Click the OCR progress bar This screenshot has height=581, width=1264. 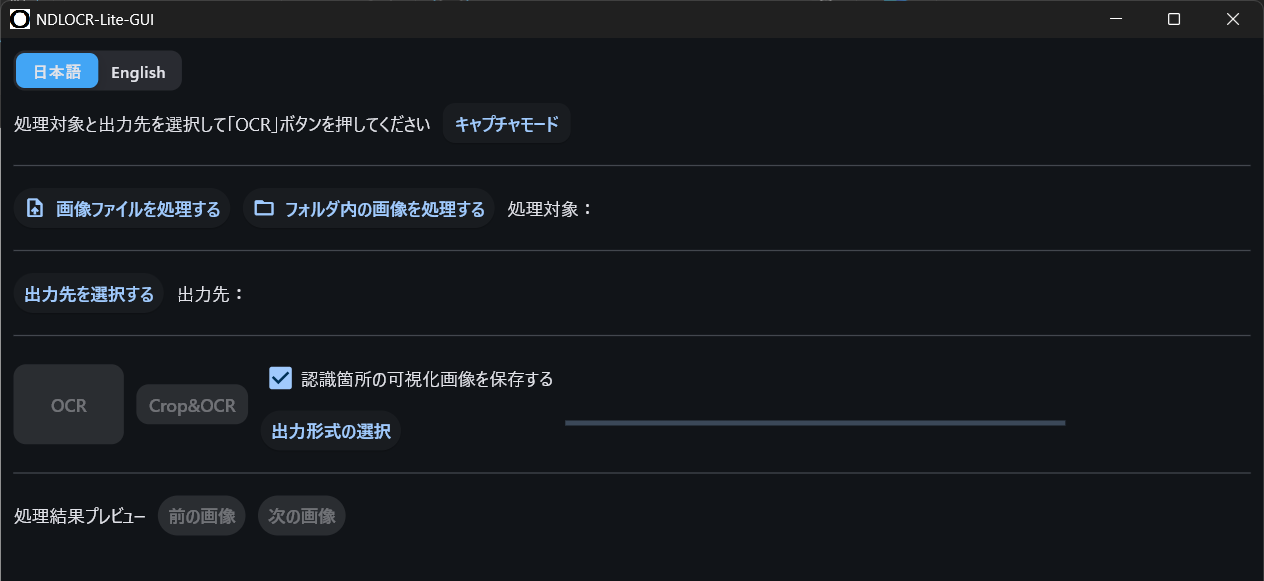pos(815,423)
